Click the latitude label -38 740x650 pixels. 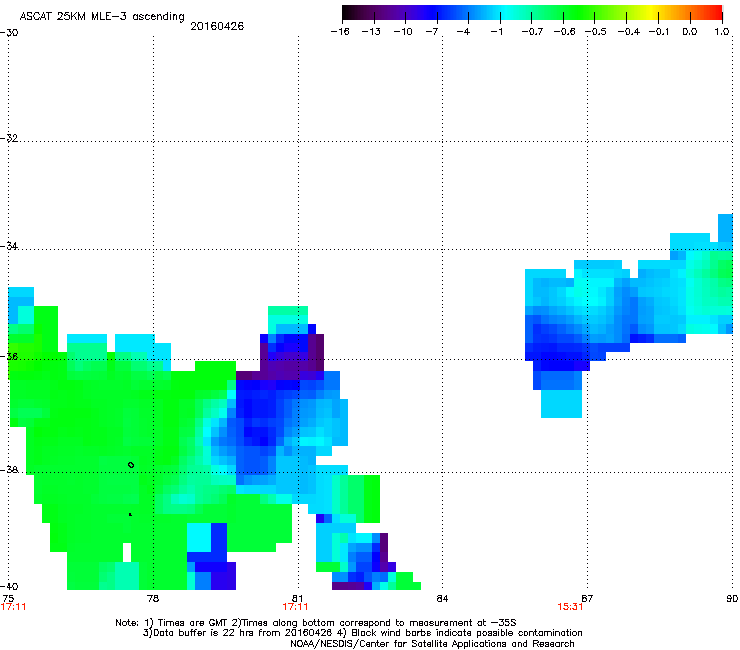point(9,470)
